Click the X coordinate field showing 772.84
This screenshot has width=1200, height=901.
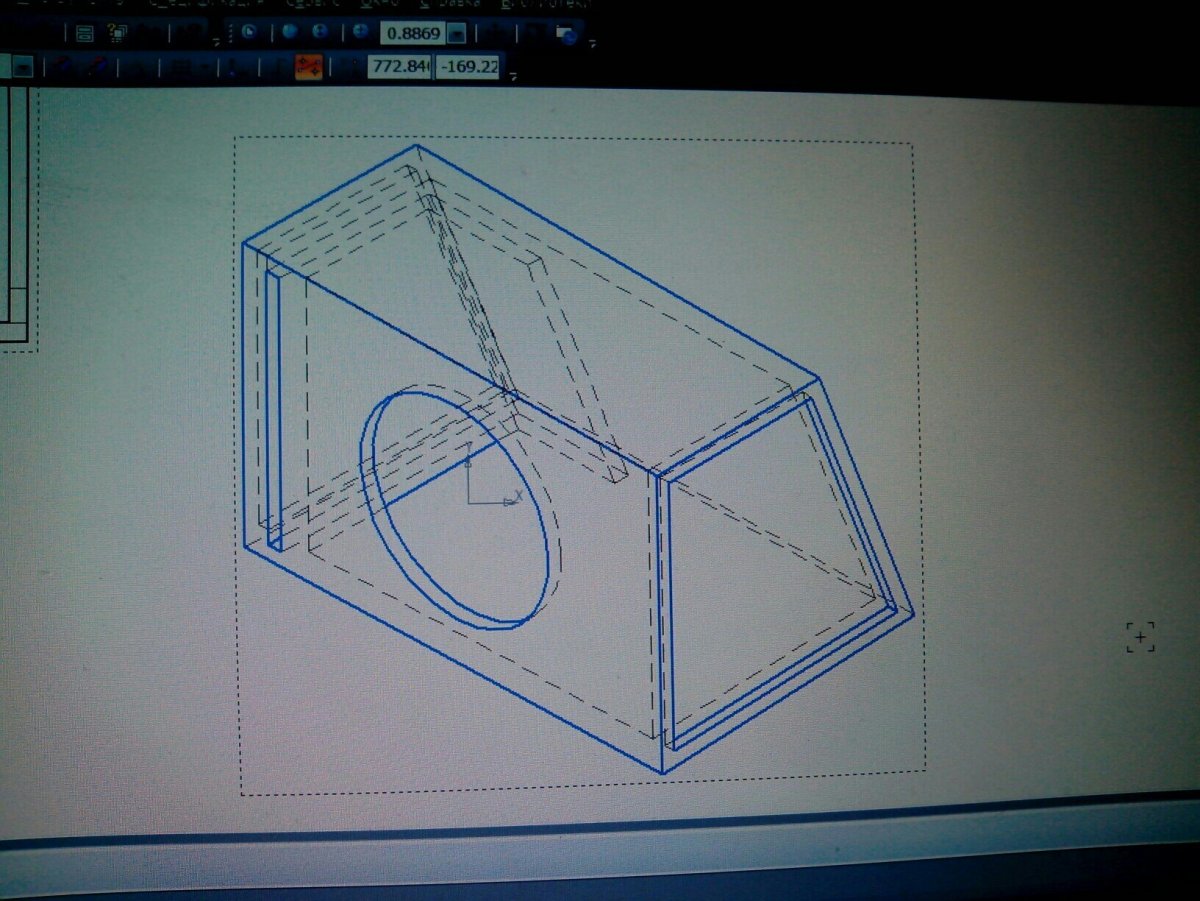(x=399, y=67)
